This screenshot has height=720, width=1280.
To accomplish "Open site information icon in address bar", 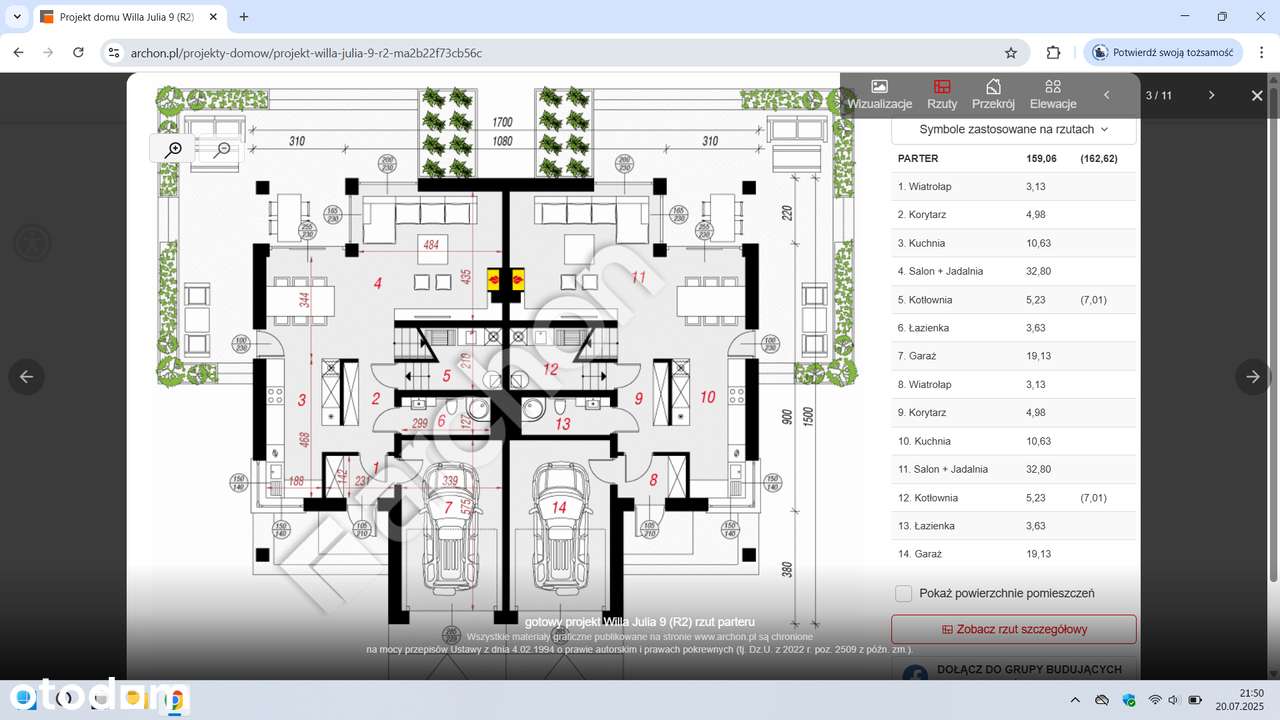I will pos(114,52).
